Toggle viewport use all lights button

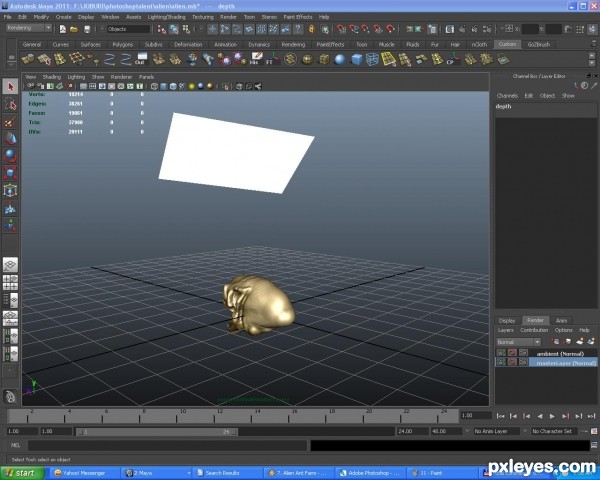click(191, 87)
